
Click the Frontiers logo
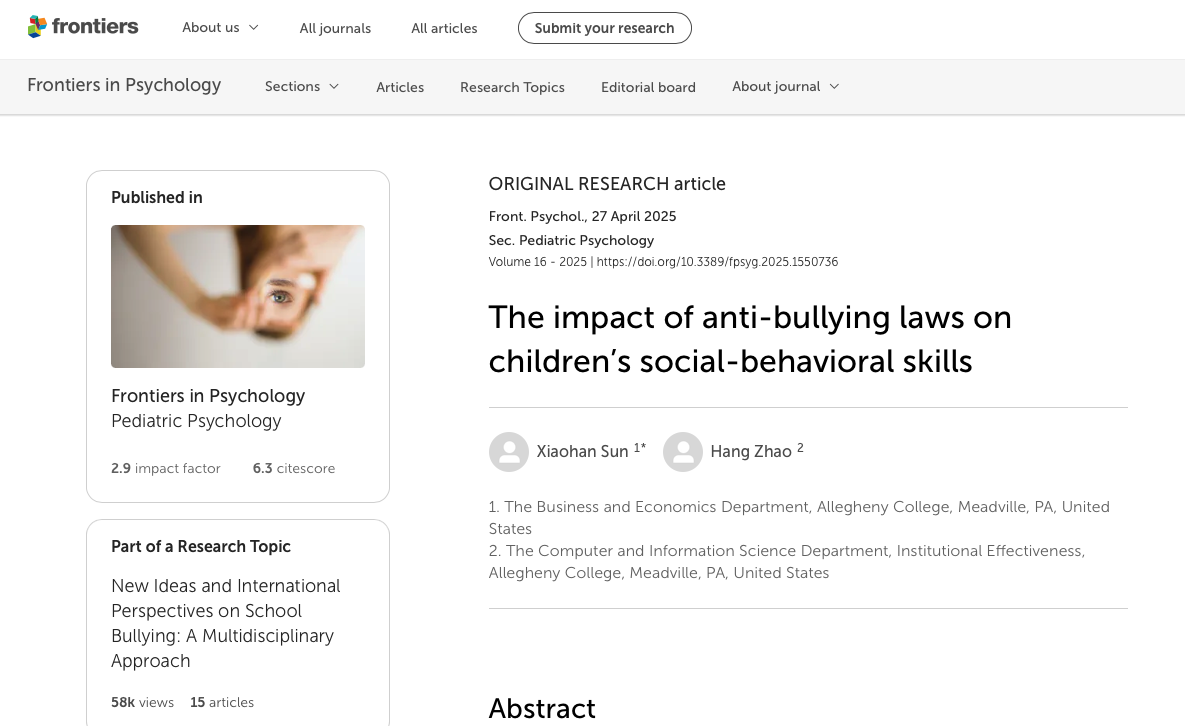pos(83,27)
